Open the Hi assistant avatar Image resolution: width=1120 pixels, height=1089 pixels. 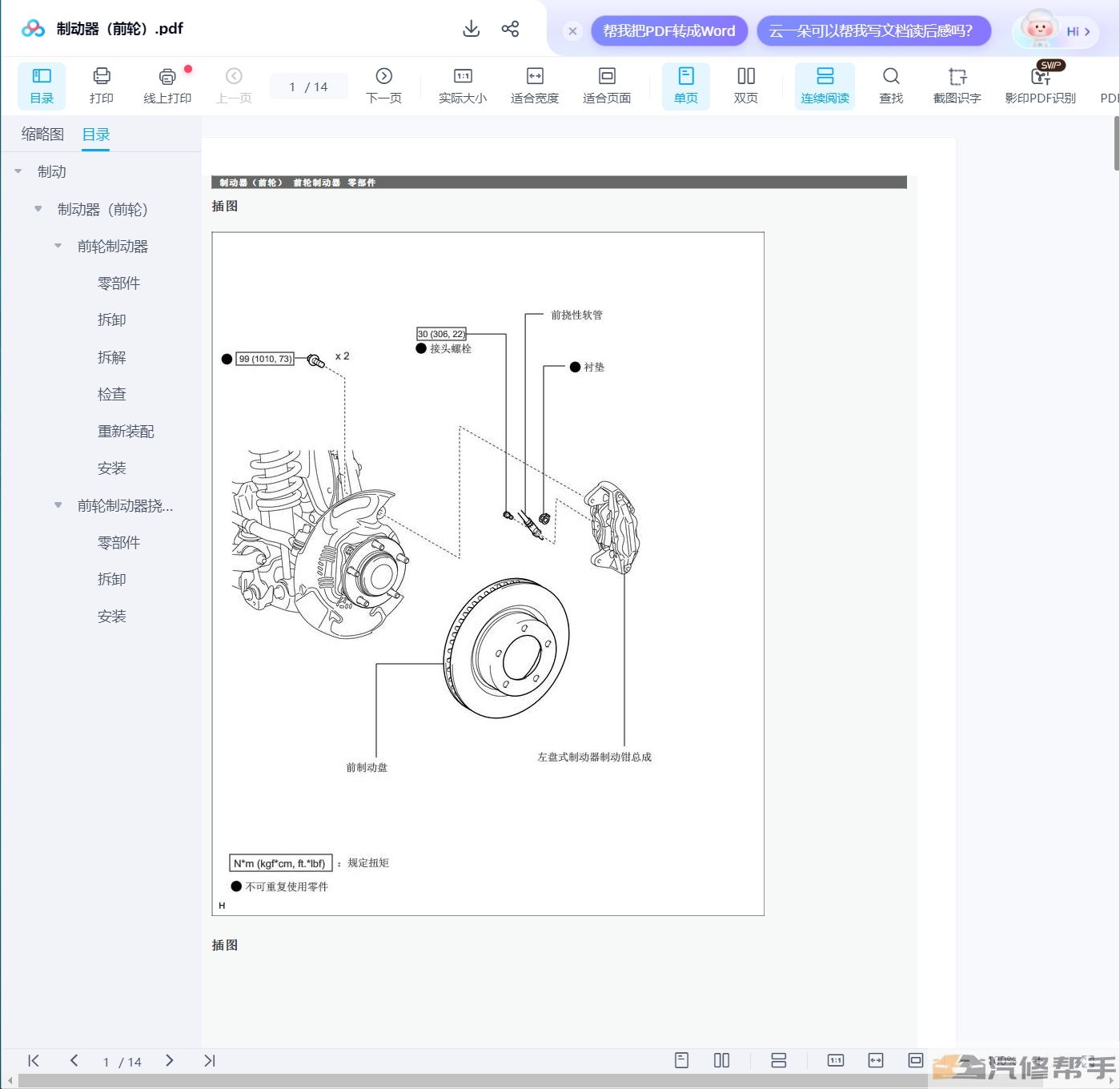(1055, 30)
